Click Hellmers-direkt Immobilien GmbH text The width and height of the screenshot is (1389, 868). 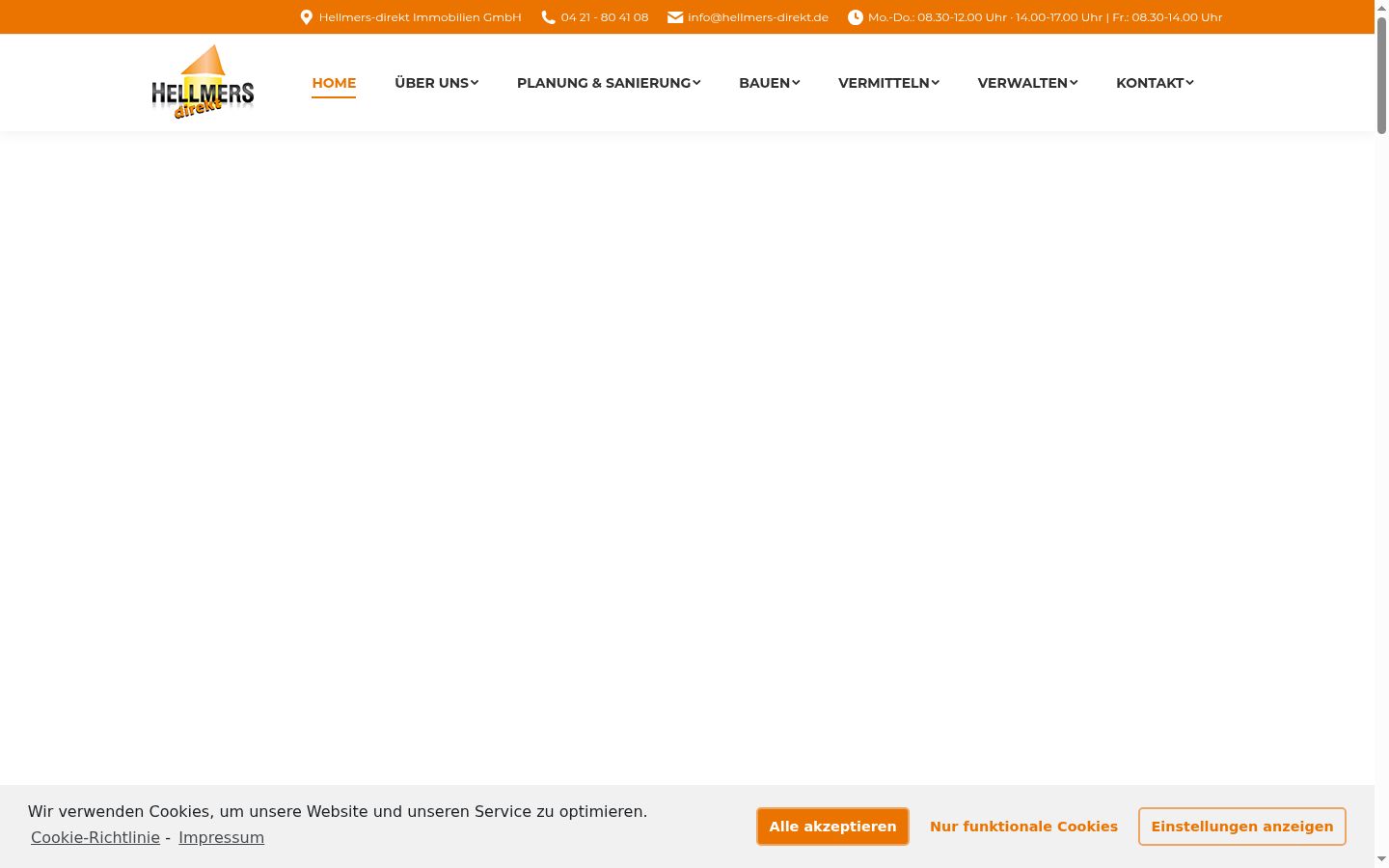coord(420,17)
